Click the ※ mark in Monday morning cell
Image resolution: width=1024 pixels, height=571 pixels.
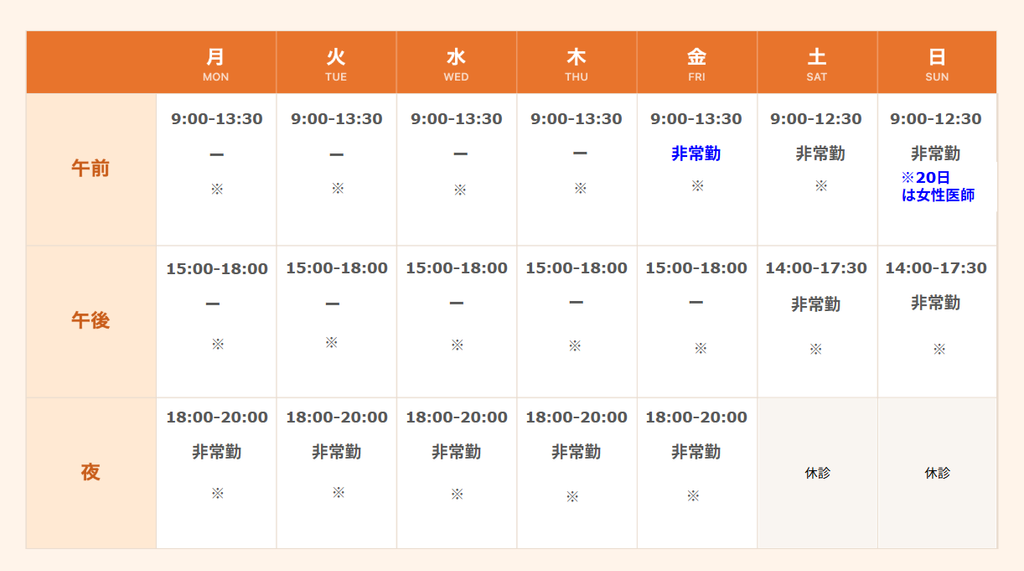[x=217, y=189]
